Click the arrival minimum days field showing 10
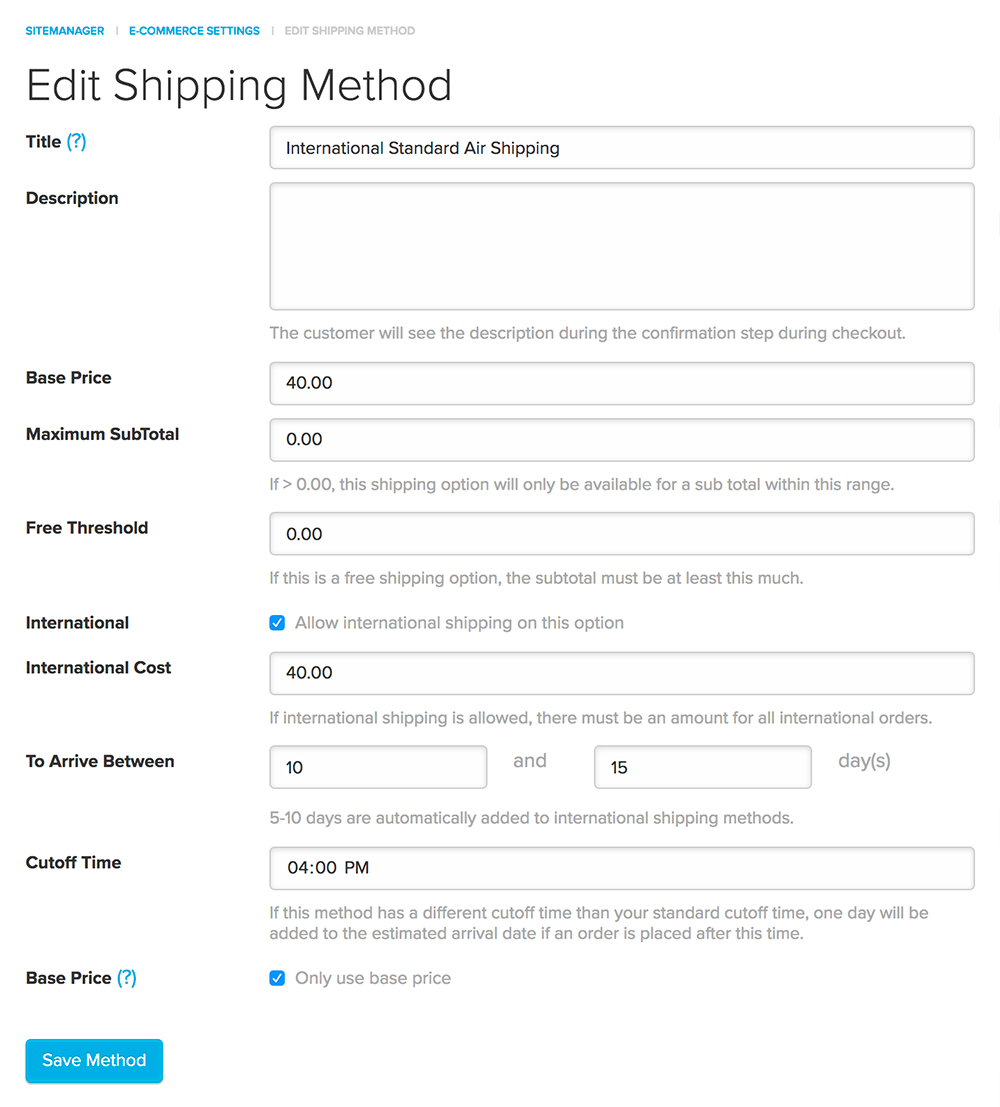 [x=378, y=767]
